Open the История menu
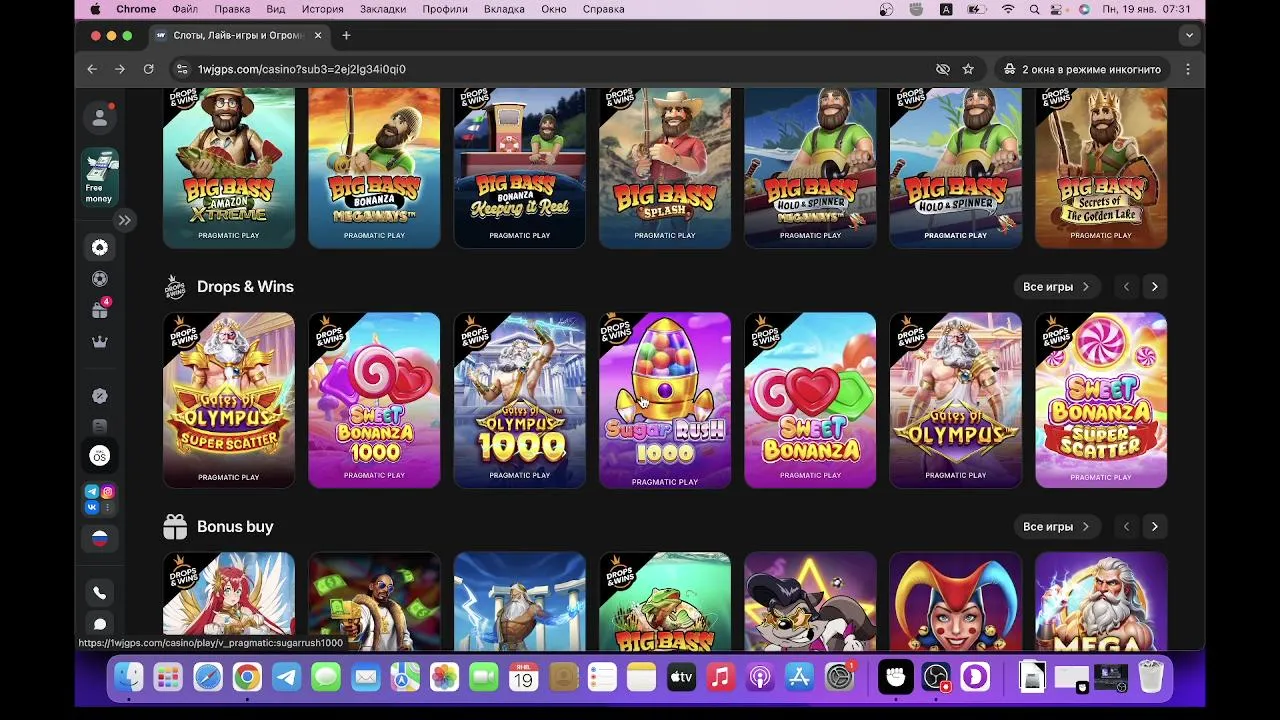 (323, 9)
